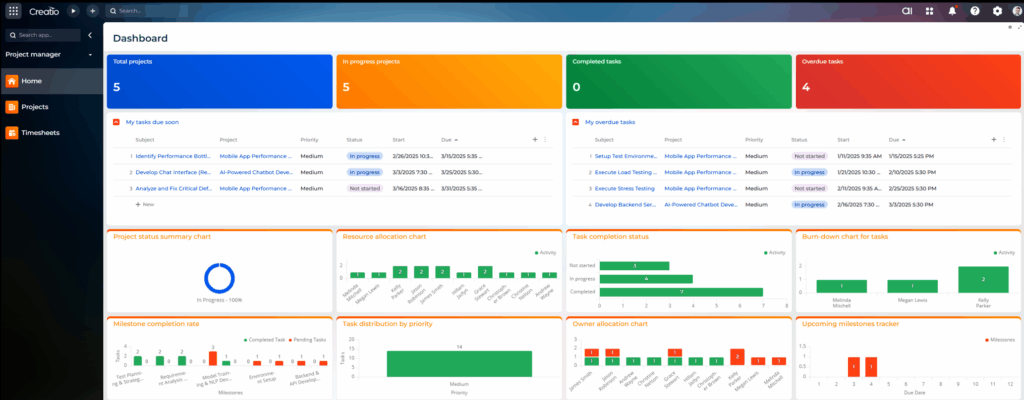Sort My tasks due soon by Due column
The width and height of the screenshot is (1024, 400).
pyautogui.click(x=447, y=140)
